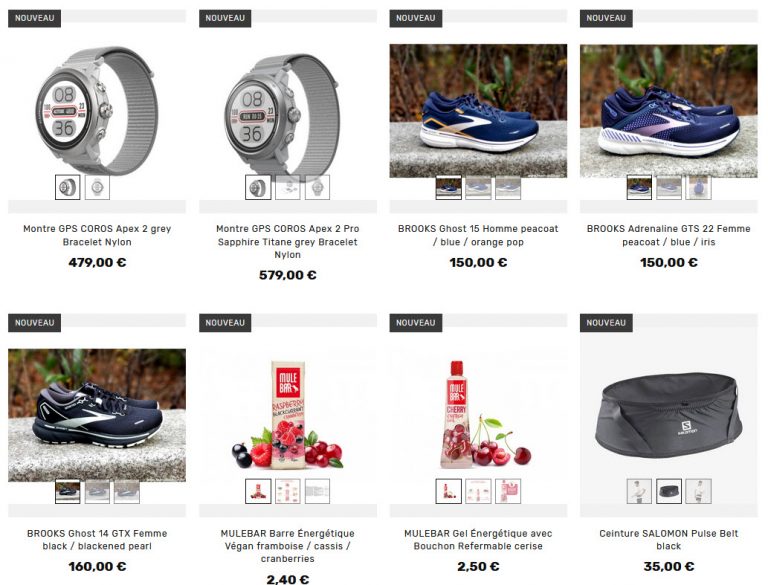Image resolution: width=768 pixels, height=585 pixels.
Task: Click the MULEBAR cherry gel product image
Action: [x=478, y=415]
